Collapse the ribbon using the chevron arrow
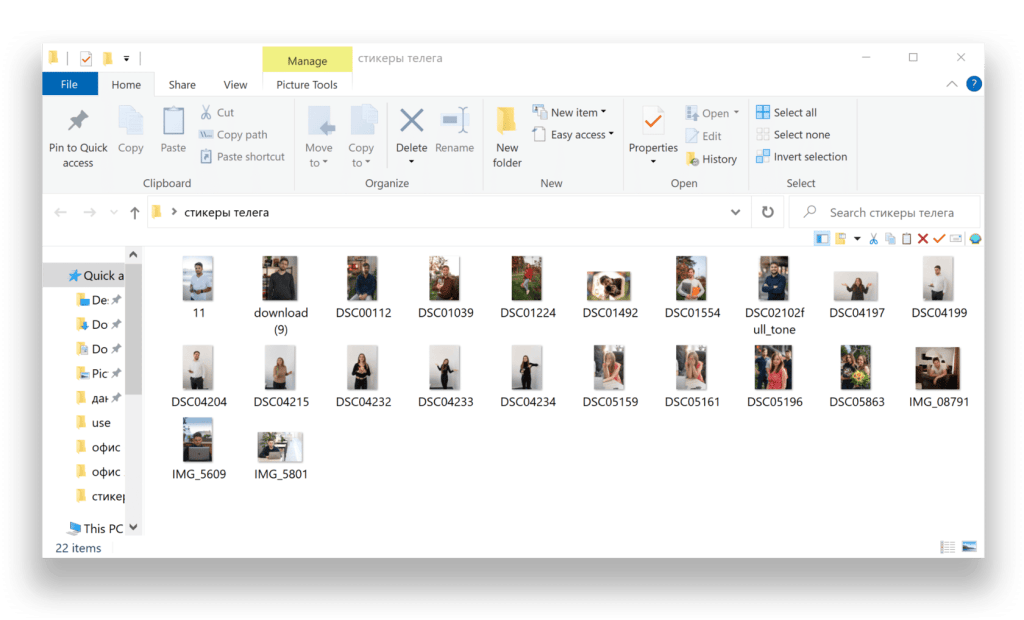 [953, 85]
